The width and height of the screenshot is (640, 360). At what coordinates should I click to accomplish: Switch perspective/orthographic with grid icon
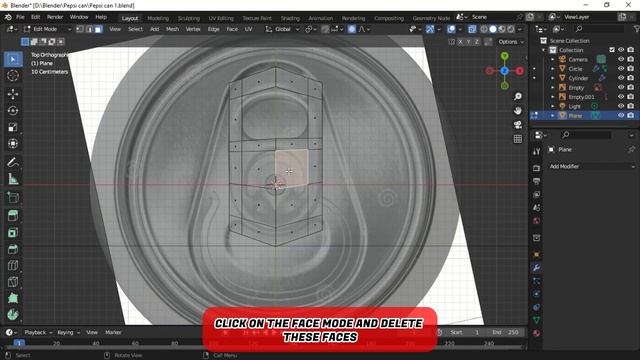tap(518, 139)
